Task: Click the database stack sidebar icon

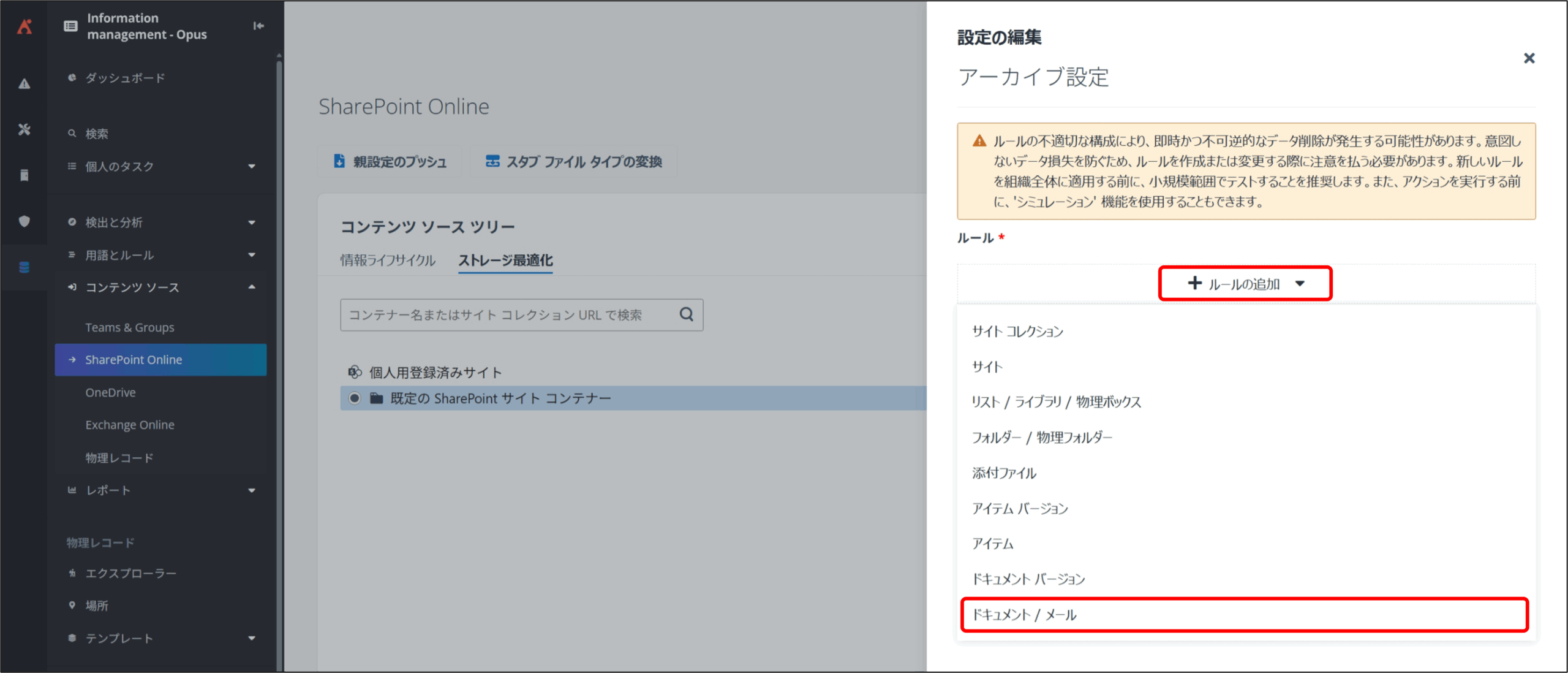Action: (24, 267)
